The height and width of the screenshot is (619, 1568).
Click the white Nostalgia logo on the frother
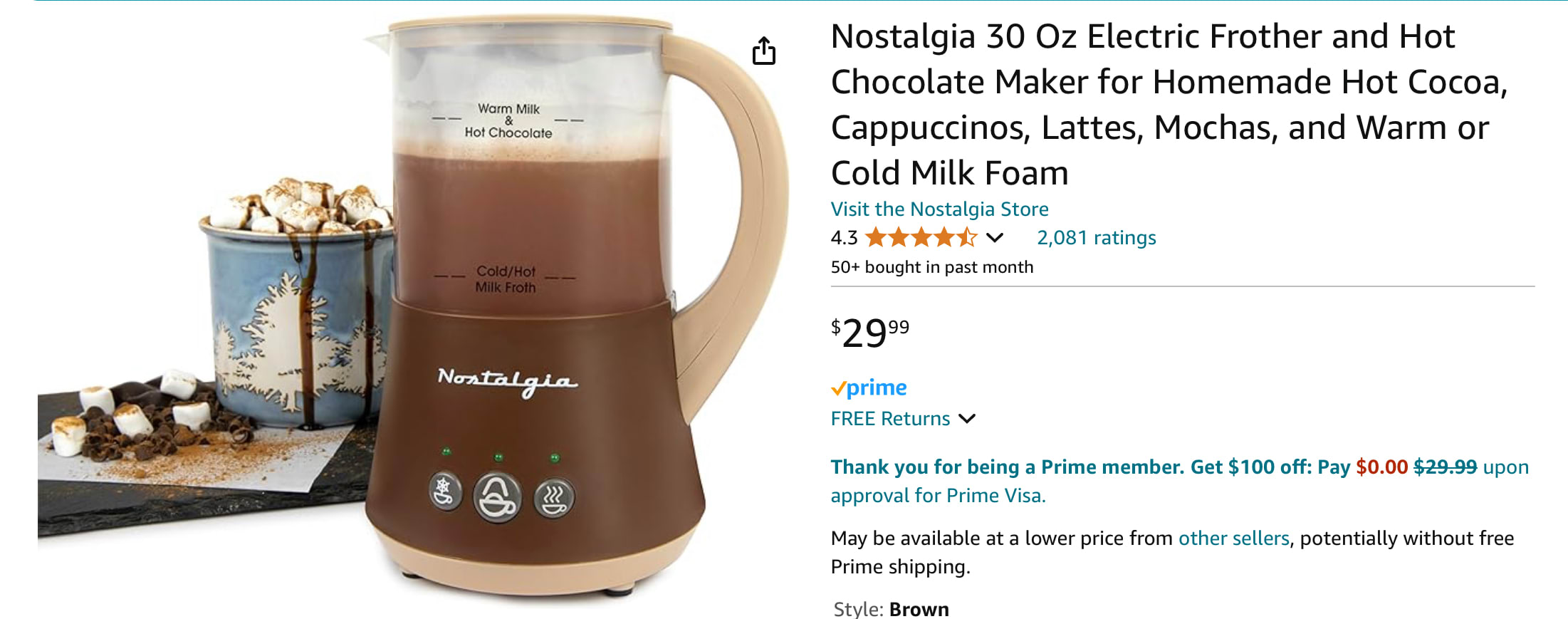click(x=507, y=381)
